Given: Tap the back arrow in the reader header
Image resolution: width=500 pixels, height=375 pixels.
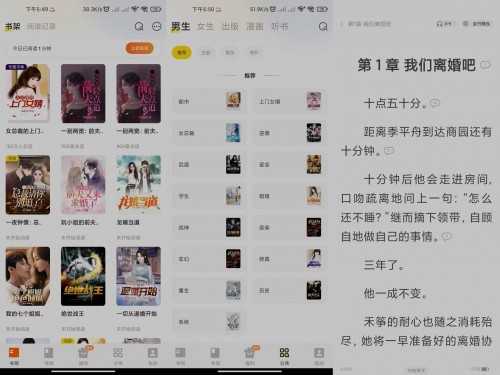Looking at the screenshot, I should point(341,24).
